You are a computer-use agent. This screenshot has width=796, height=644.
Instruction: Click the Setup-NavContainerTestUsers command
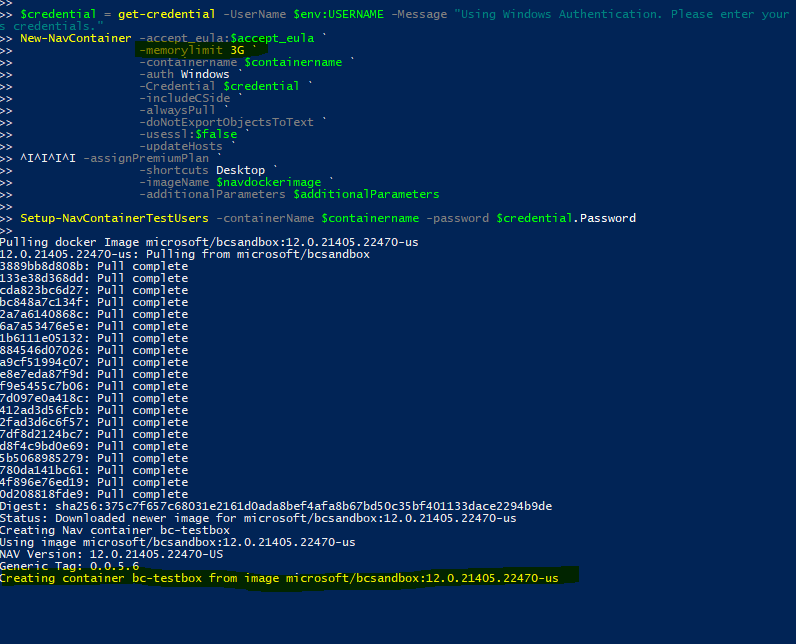(x=114, y=218)
